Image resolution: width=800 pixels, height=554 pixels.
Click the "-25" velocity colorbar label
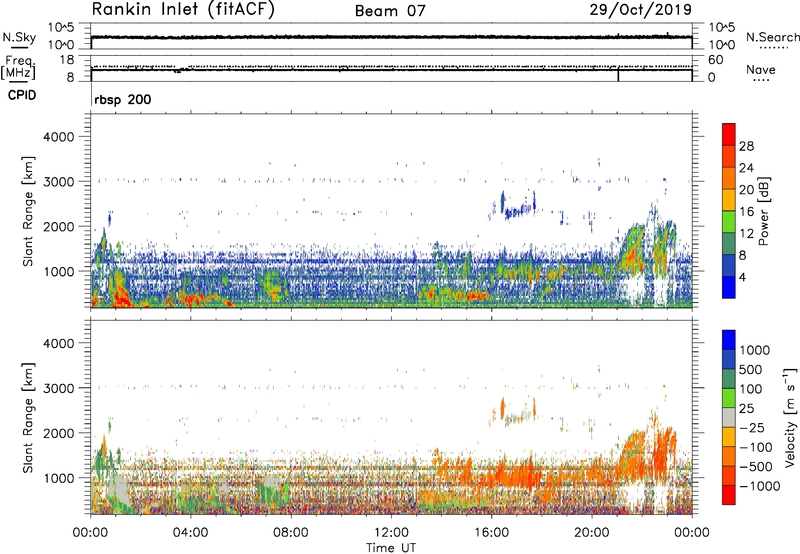click(x=751, y=427)
